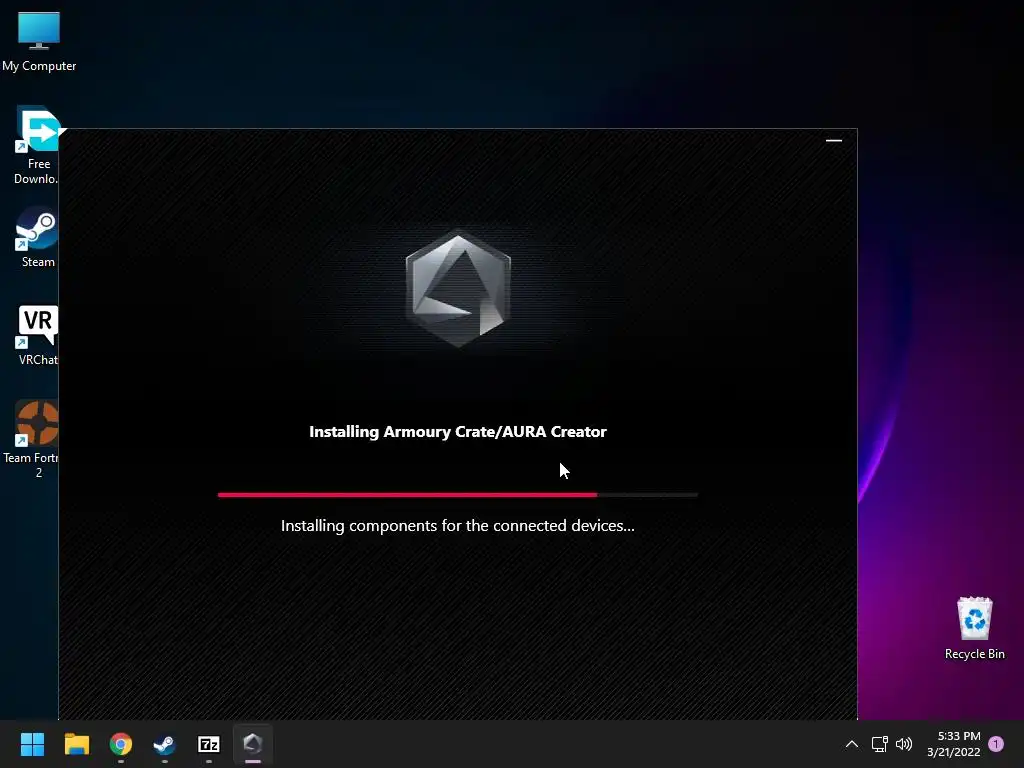Open the volume tray icon
Image resolution: width=1024 pixels, height=768 pixels.
point(904,744)
